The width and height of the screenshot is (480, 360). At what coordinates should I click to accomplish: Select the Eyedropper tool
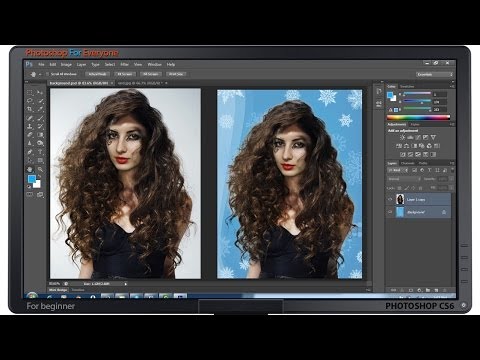click(x=40, y=109)
